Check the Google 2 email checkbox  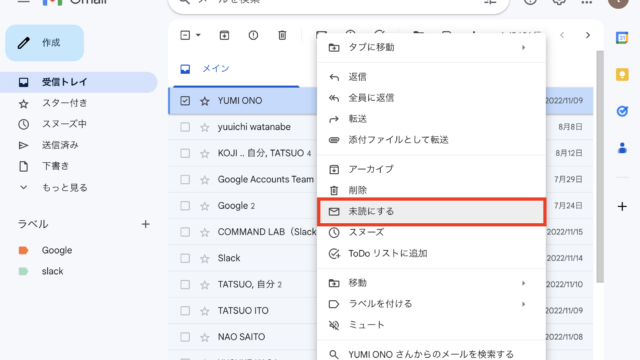(185, 206)
